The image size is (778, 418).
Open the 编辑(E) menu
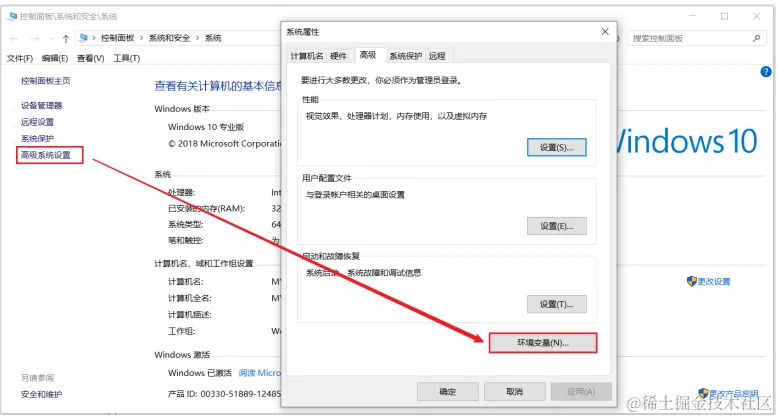click(x=55, y=58)
